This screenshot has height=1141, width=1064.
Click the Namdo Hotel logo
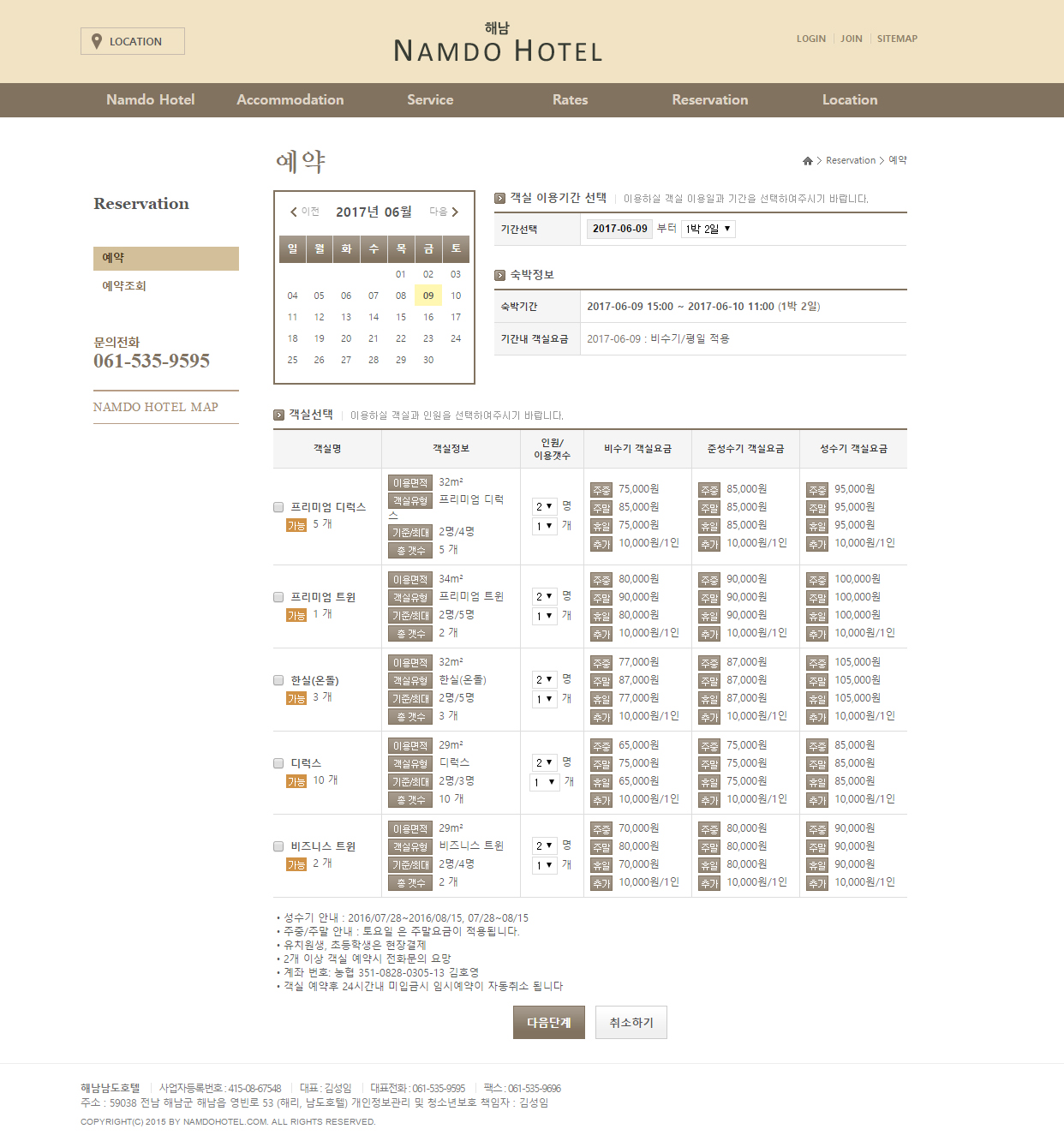tap(498, 44)
